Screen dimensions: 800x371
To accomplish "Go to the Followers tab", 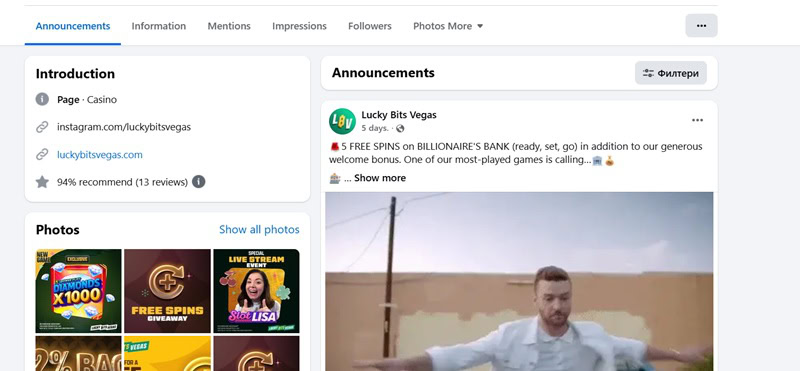I will pyautogui.click(x=370, y=26).
